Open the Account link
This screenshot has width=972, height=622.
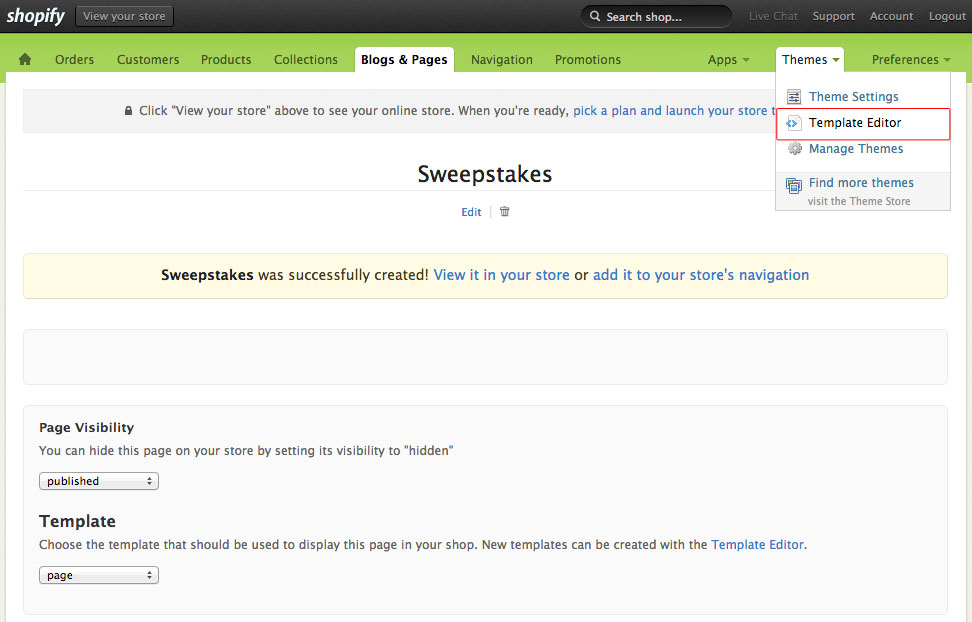(891, 16)
